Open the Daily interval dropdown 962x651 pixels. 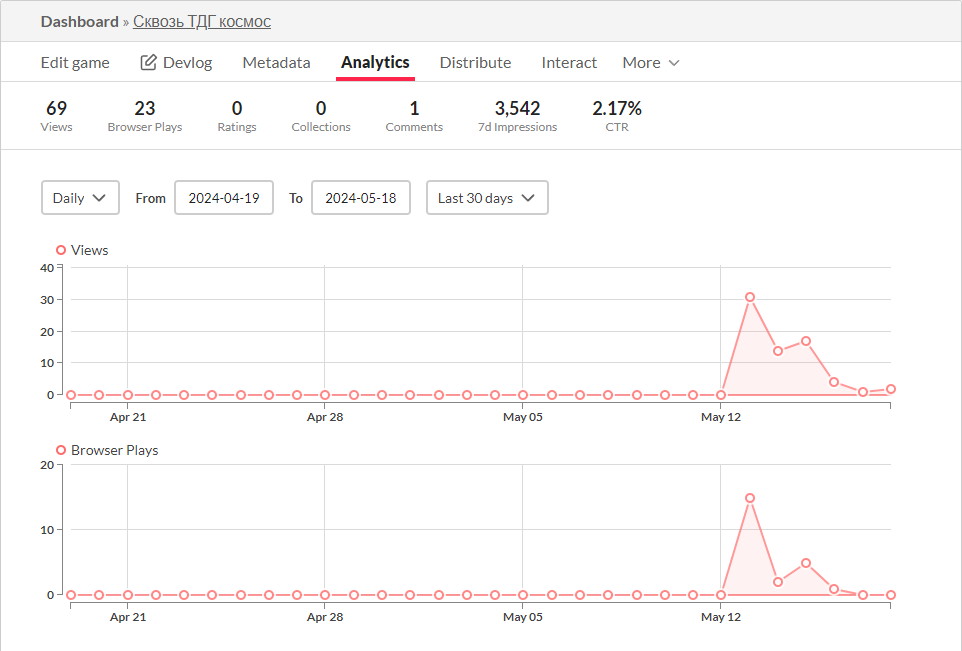click(80, 198)
